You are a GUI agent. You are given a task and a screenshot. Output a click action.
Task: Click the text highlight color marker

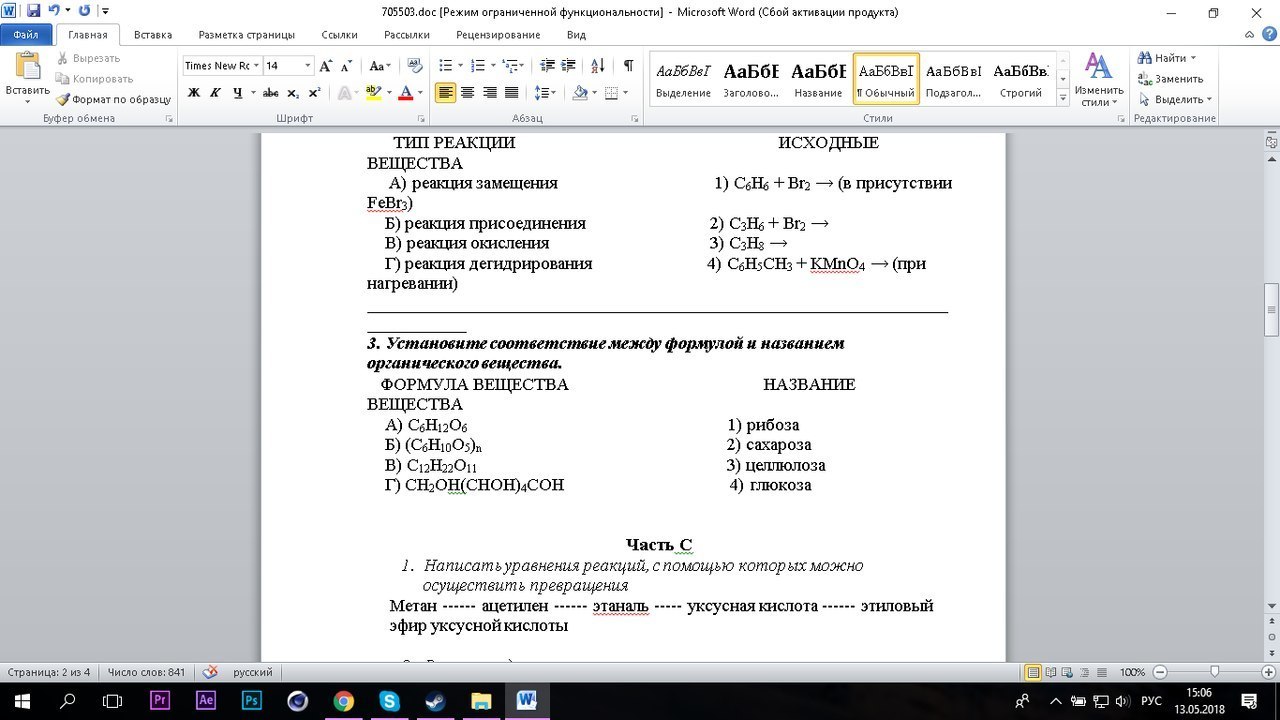click(x=373, y=93)
